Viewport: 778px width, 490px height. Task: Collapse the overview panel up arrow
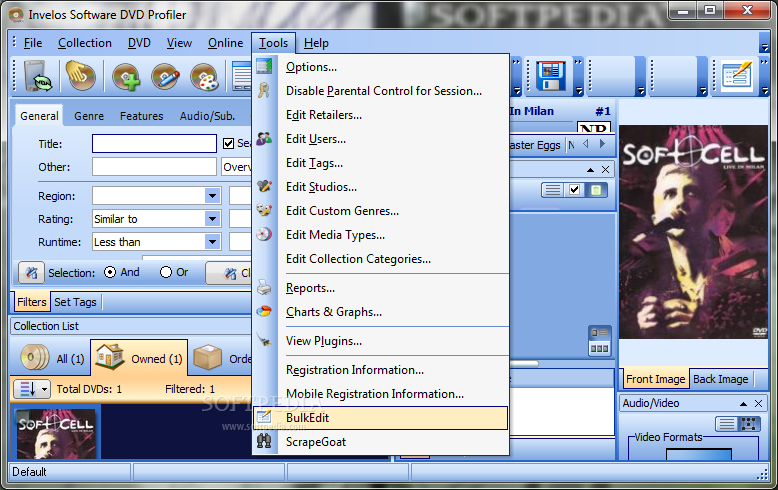[590, 170]
